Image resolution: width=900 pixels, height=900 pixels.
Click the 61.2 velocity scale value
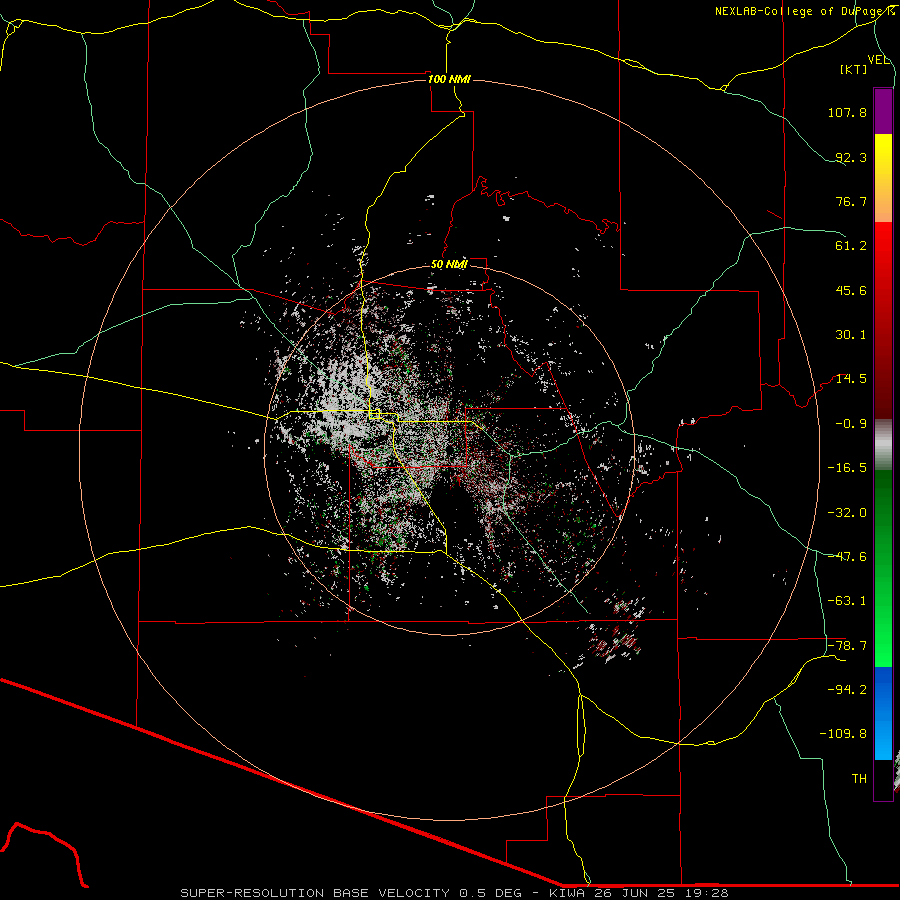tap(851, 246)
